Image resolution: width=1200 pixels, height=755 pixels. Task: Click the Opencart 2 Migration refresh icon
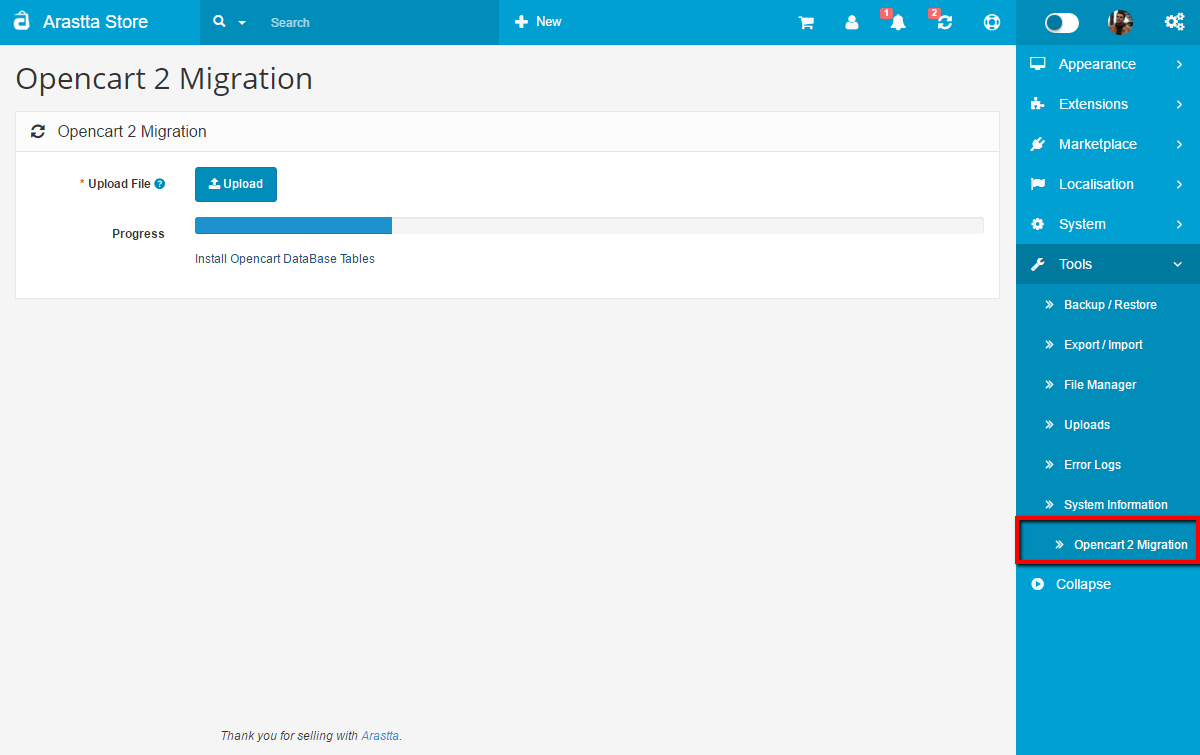coord(38,131)
